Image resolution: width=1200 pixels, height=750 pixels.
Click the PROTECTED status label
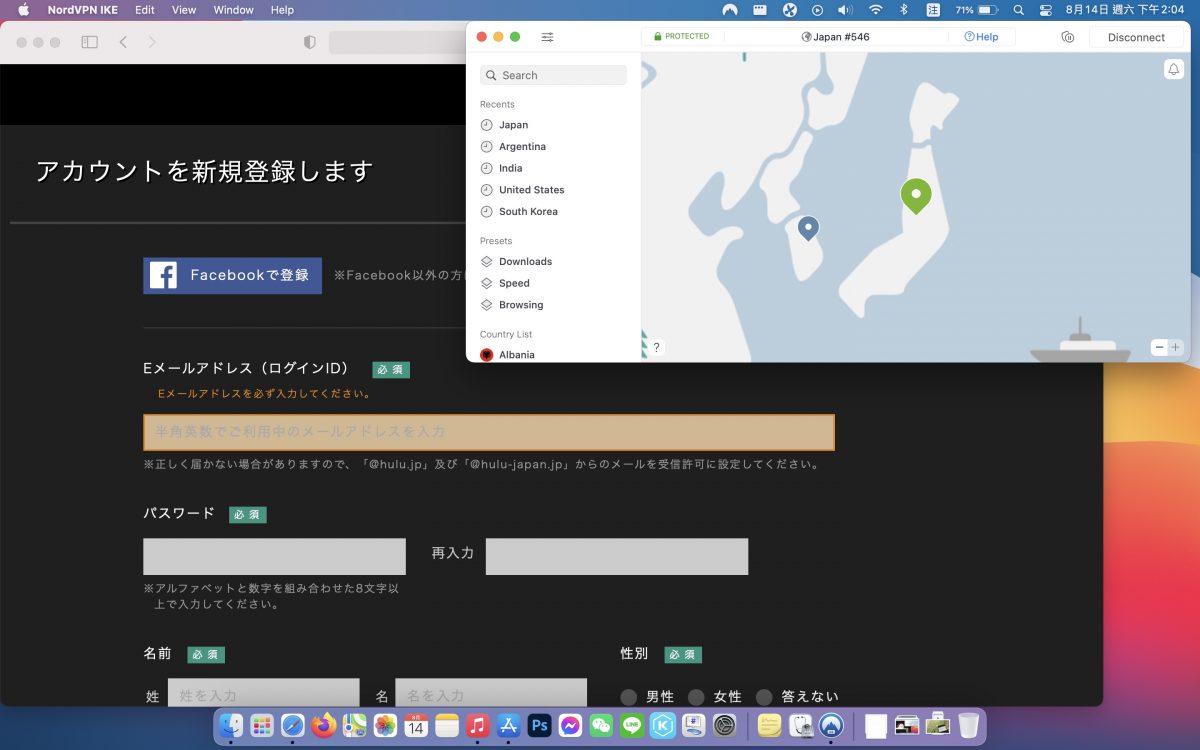pyautogui.click(x=681, y=37)
